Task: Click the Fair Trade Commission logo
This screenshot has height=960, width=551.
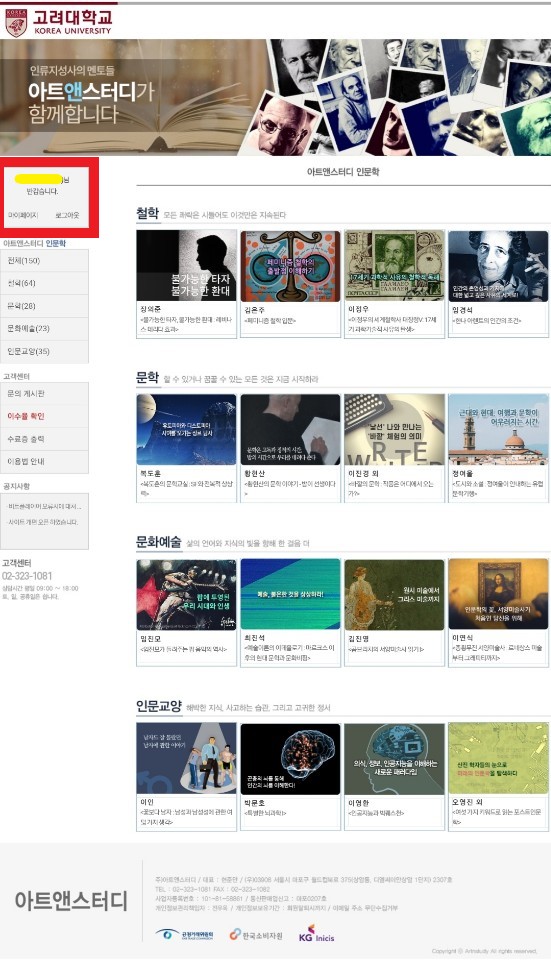Action: click(x=184, y=934)
